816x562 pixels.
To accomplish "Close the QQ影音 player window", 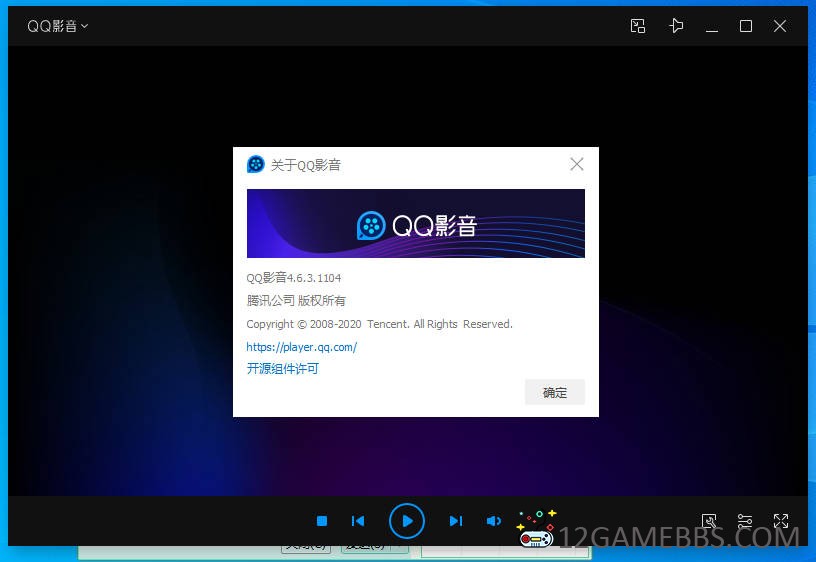I will [780, 26].
